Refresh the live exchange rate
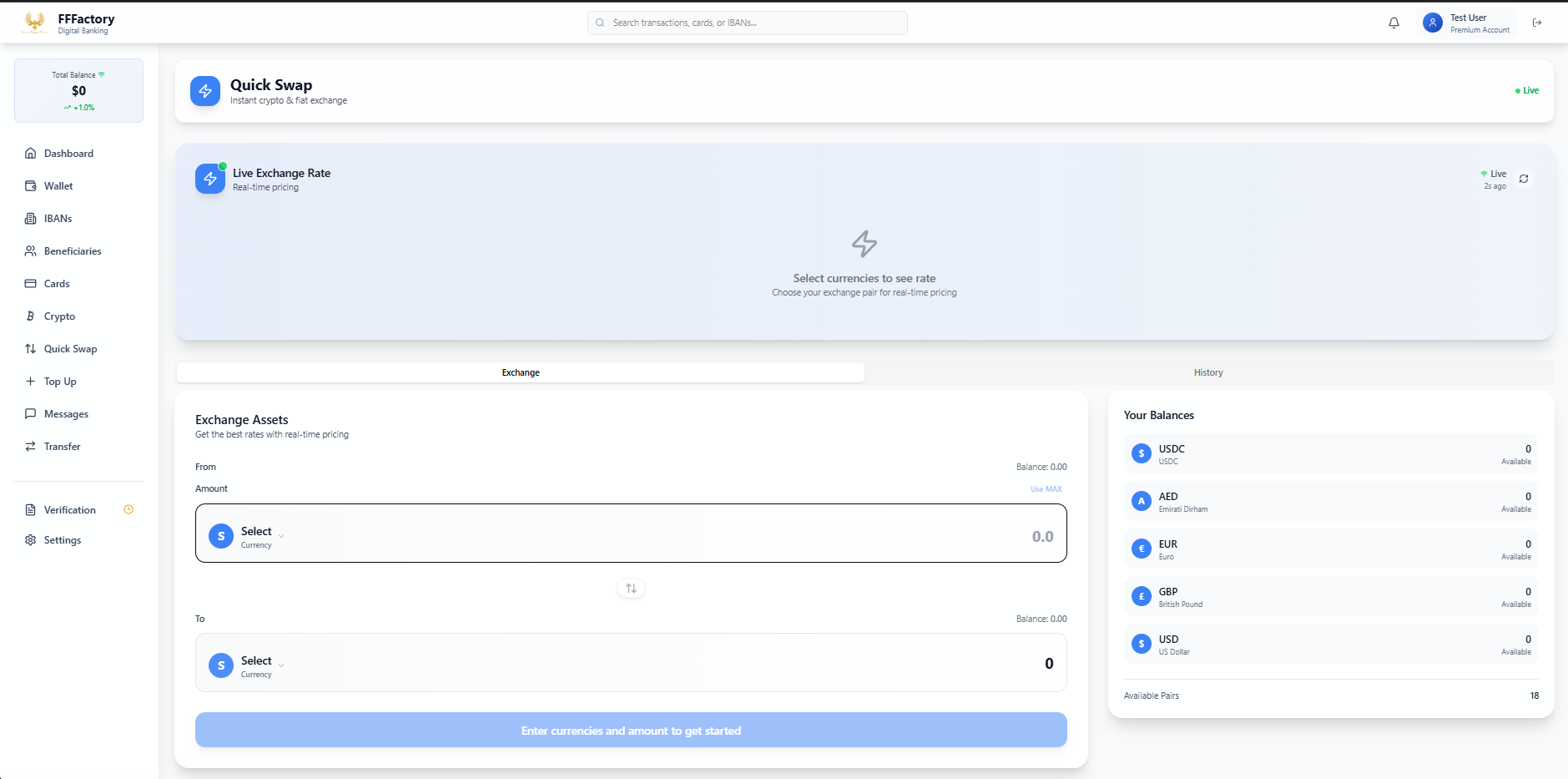The width and height of the screenshot is (1568, 779). (1524, 179)
